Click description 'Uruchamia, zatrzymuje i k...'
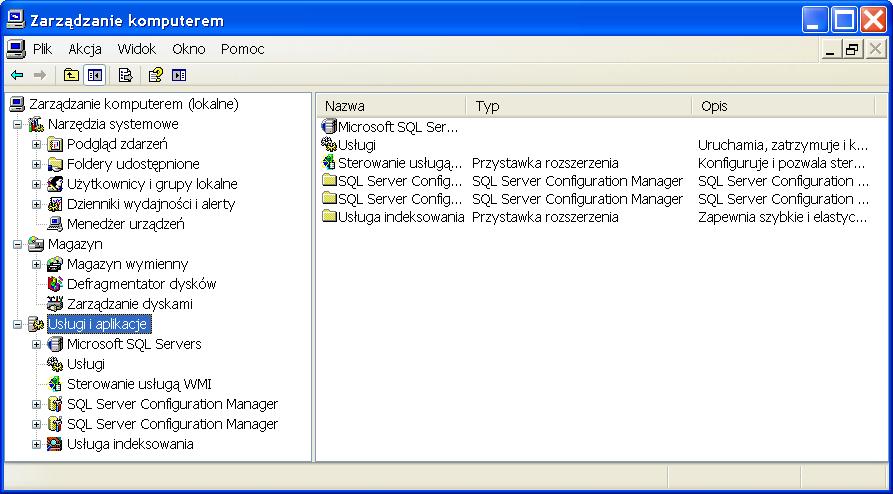893x494 pixels. [783, 145]
